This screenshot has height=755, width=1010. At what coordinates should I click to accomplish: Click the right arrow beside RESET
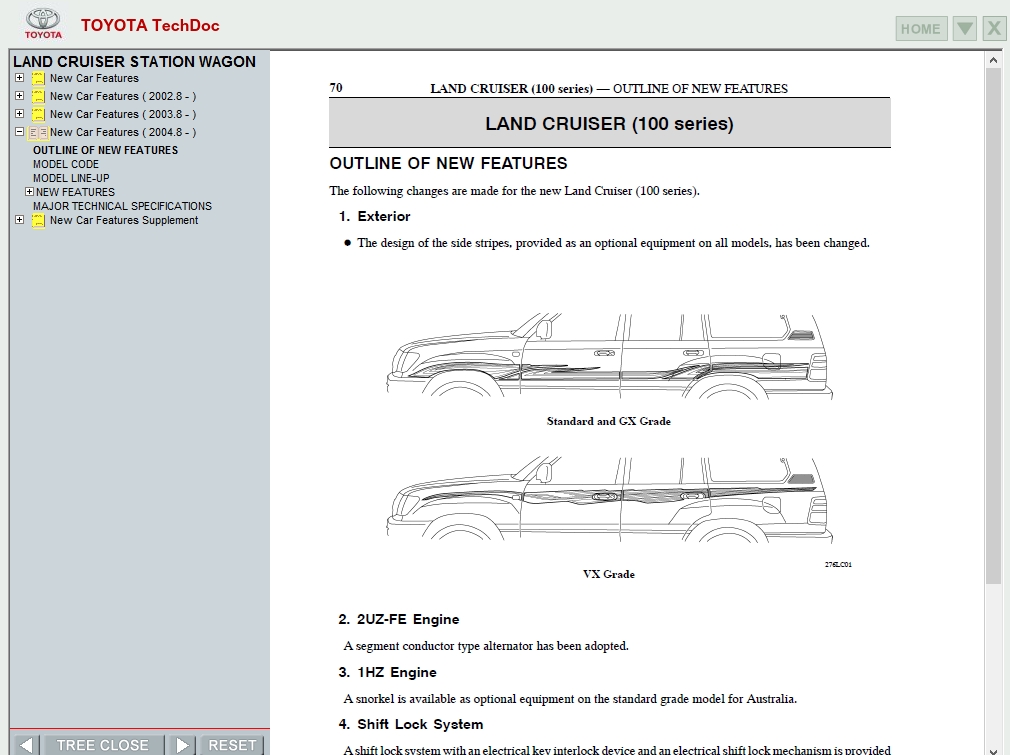coord(182,745)
